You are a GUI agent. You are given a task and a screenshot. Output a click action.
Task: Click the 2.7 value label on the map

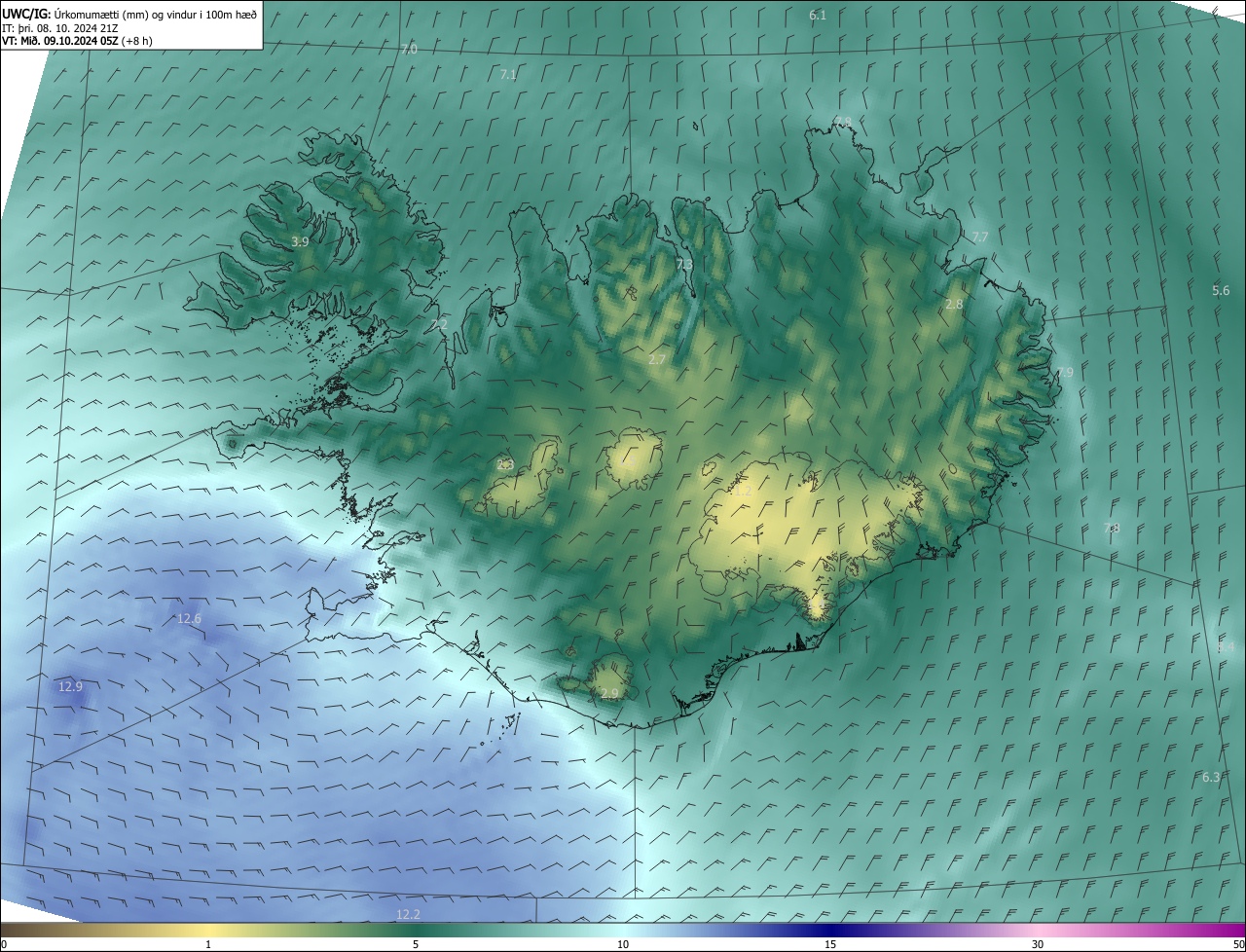coord(657,359)
